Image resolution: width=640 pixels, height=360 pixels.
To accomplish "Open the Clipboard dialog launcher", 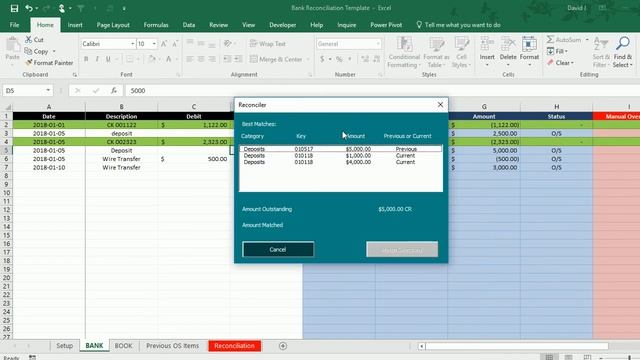I will 75,75.
